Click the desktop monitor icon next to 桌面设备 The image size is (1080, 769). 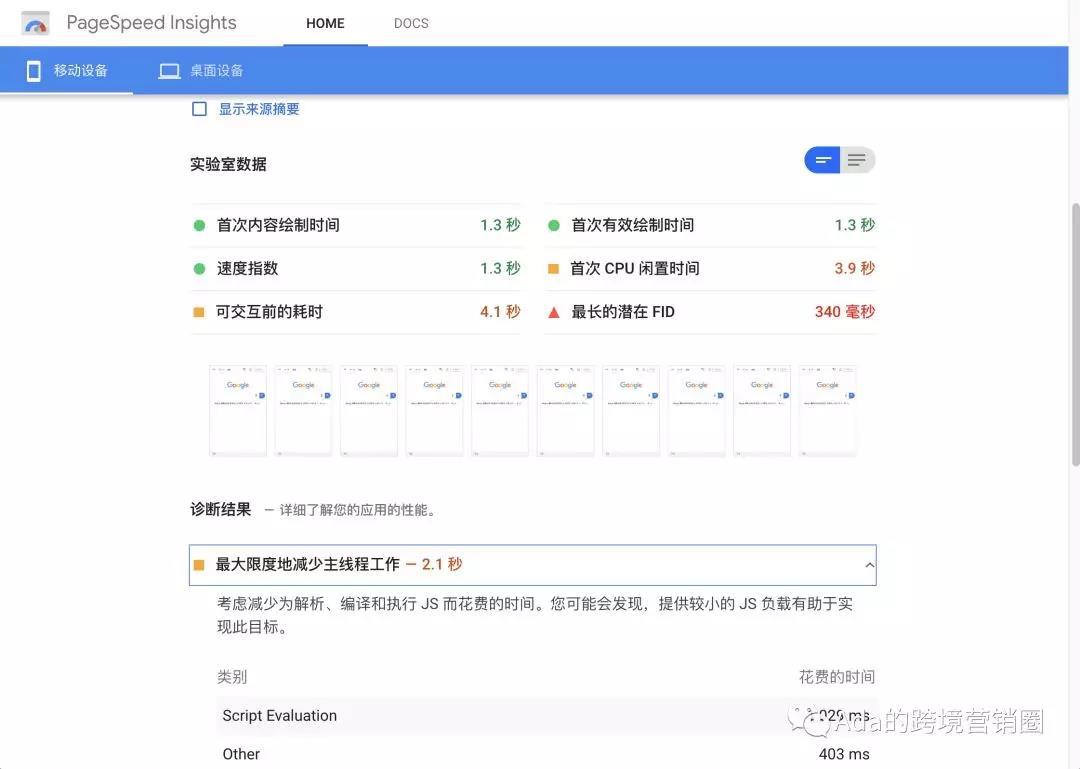coord(167,70)
